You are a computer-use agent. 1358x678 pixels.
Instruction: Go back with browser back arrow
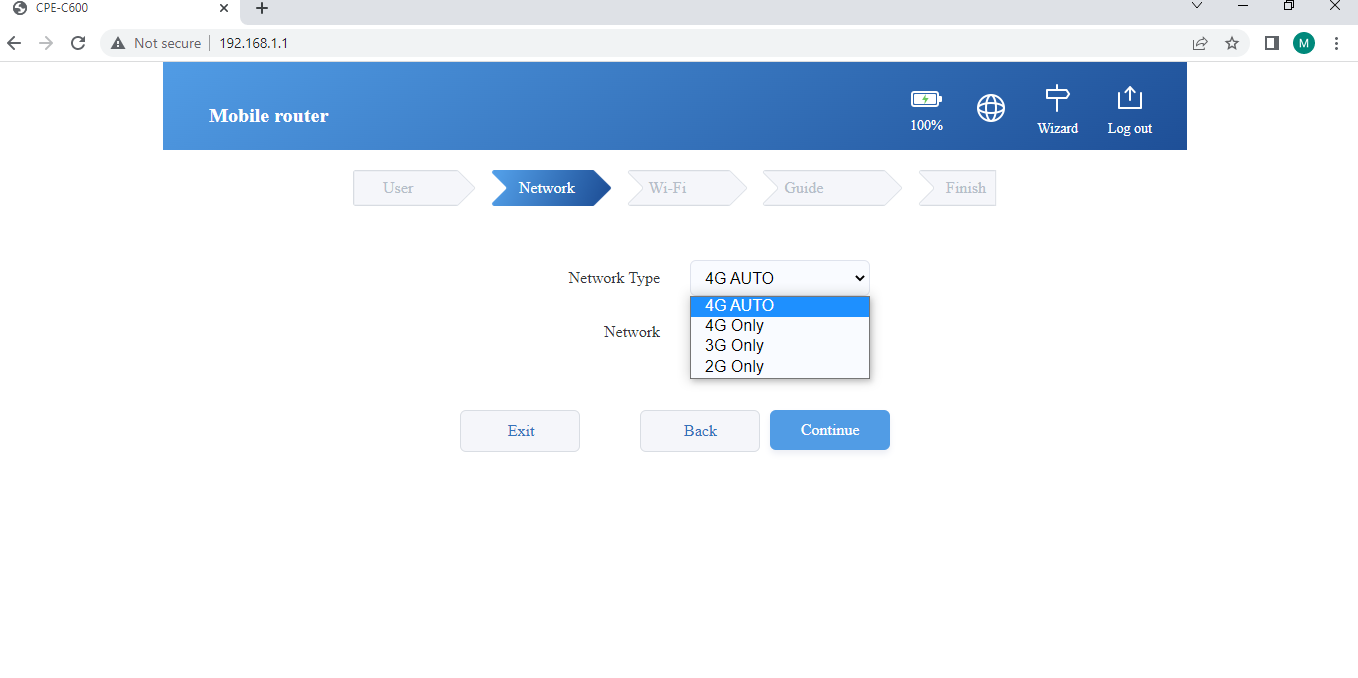(14, 43)
